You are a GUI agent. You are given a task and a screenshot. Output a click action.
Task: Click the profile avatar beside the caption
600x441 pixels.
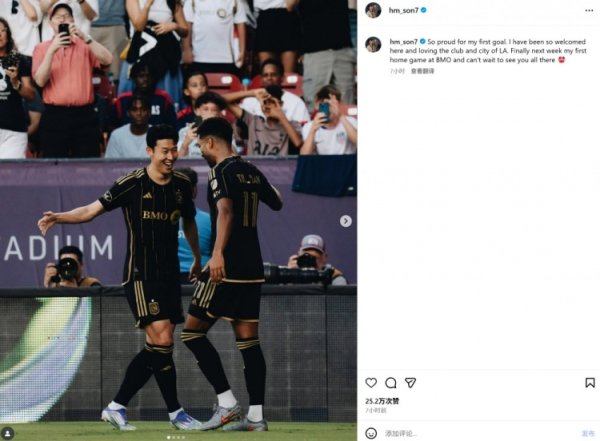tap(373, 44)
